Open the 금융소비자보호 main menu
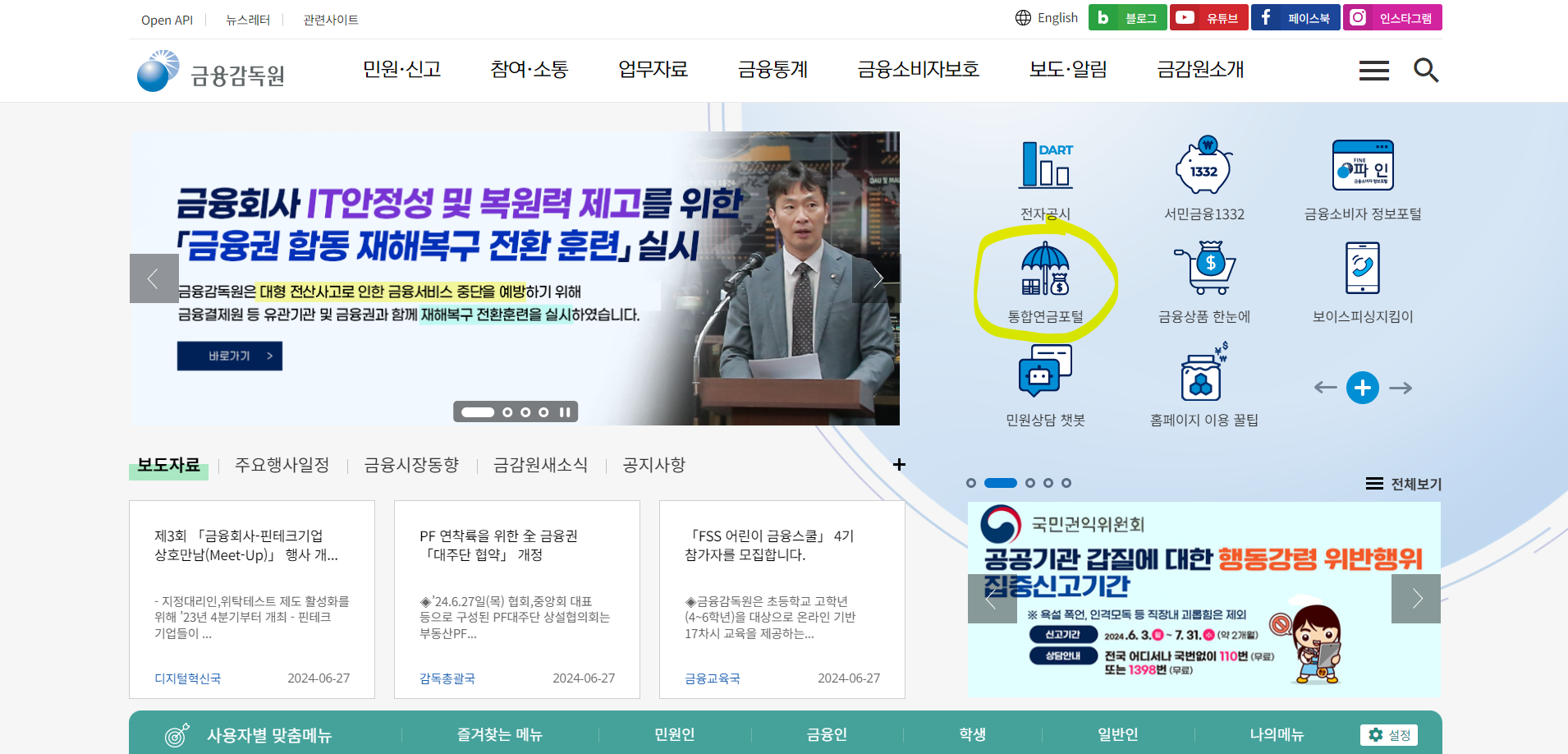The height and width of the screenshot is (754, 1568). (919, 70)
